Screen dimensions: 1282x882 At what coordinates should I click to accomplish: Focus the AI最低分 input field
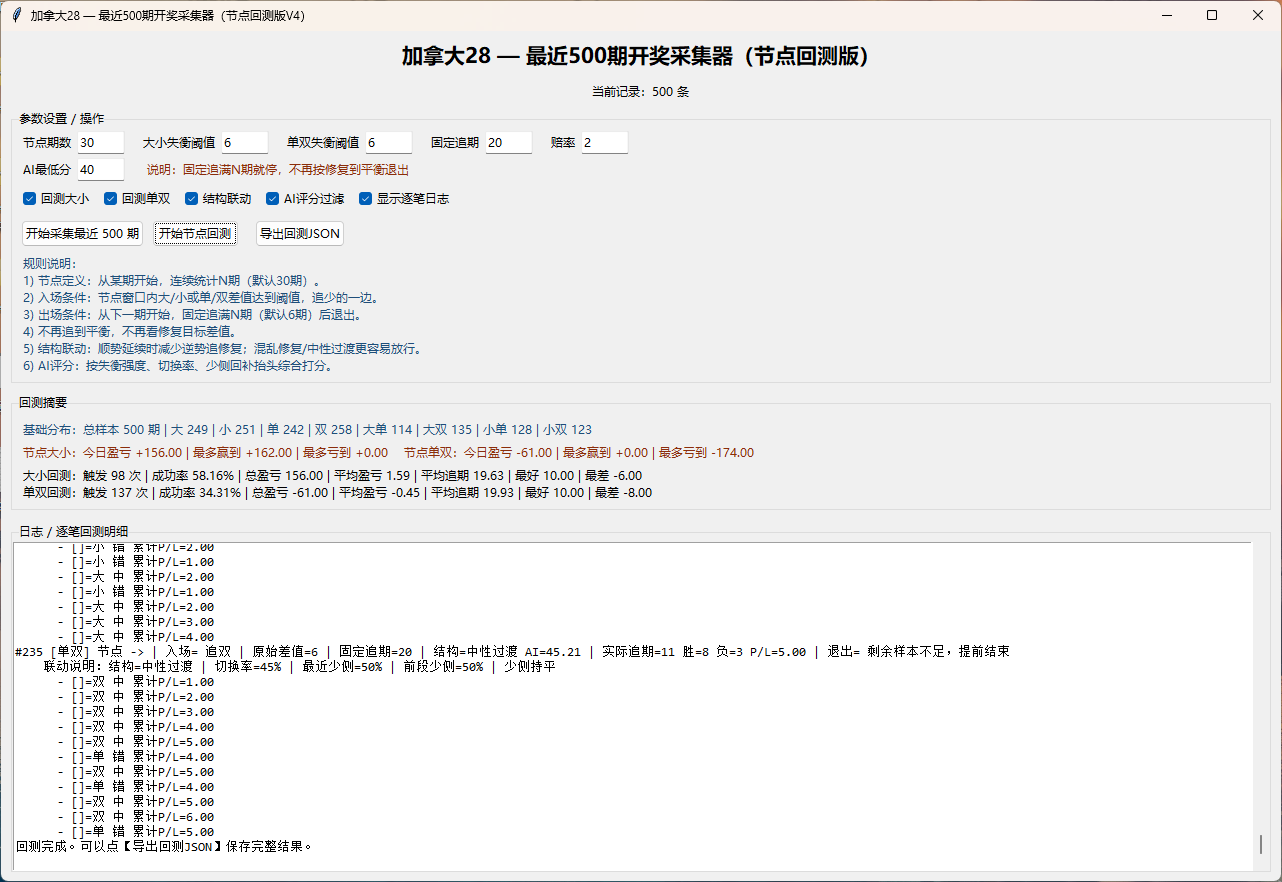(100, 170)
